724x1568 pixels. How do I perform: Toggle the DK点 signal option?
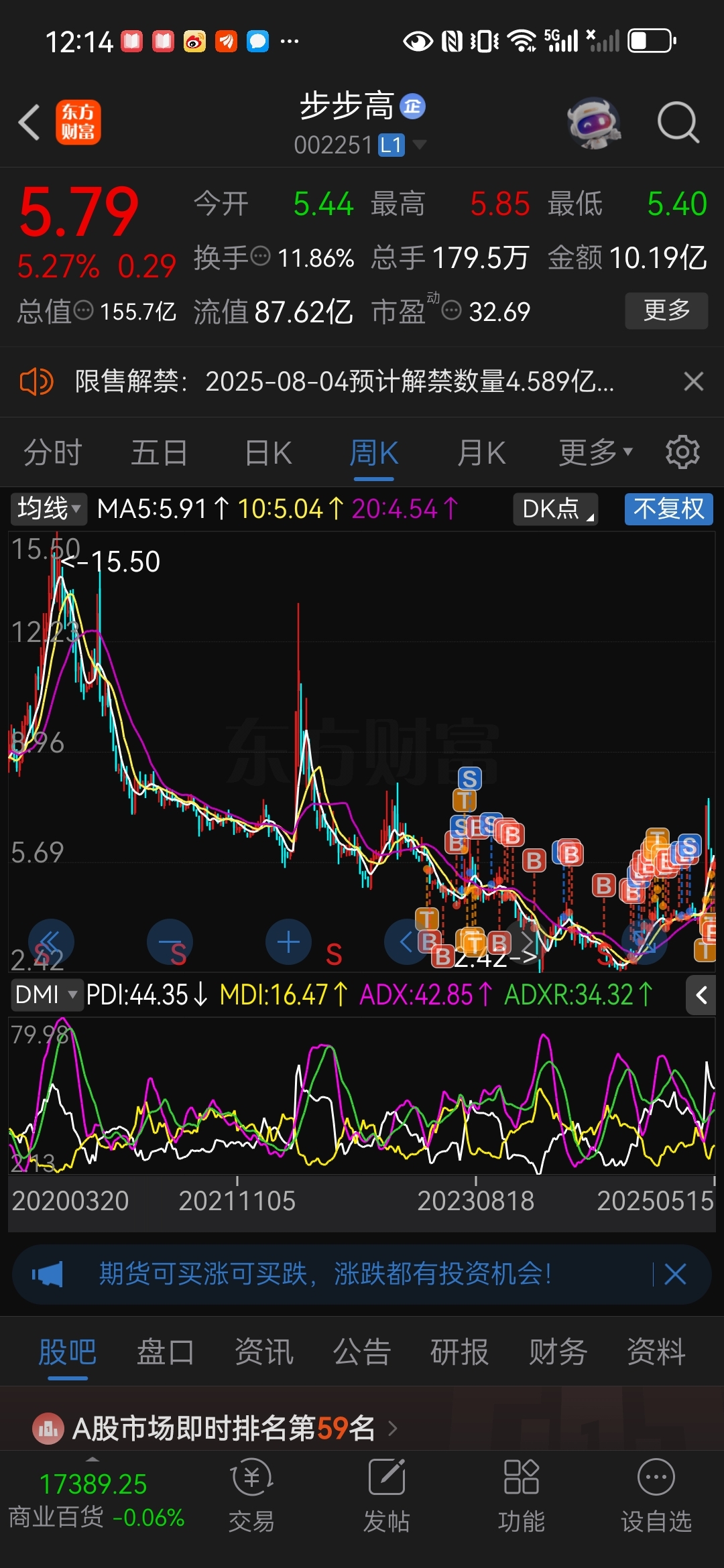point(556,509)
